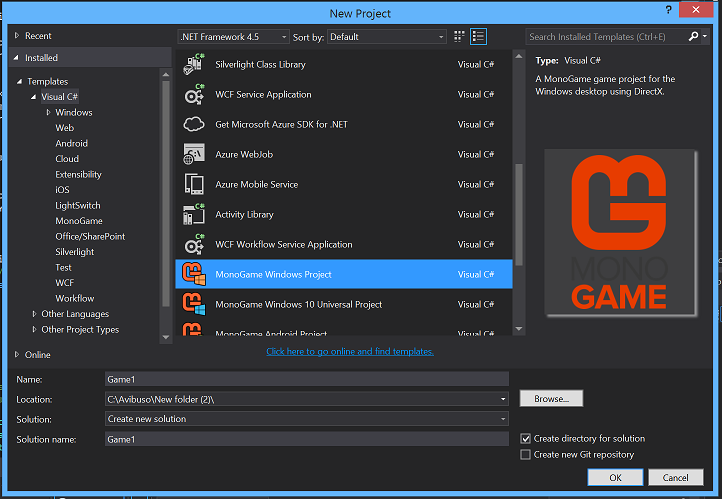
Task: Select the LightSwitch template category
Action: click(77, 205)
